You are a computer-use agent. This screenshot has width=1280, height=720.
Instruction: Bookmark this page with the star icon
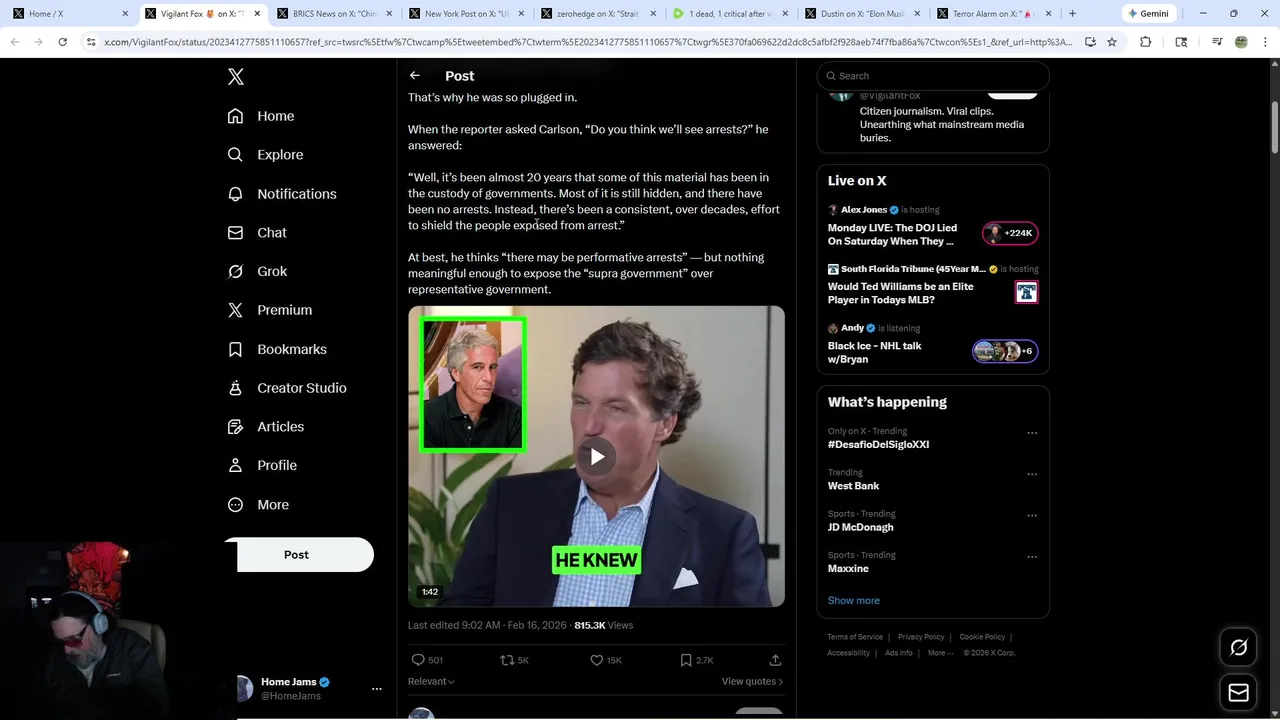click(x=1112, y=42)
